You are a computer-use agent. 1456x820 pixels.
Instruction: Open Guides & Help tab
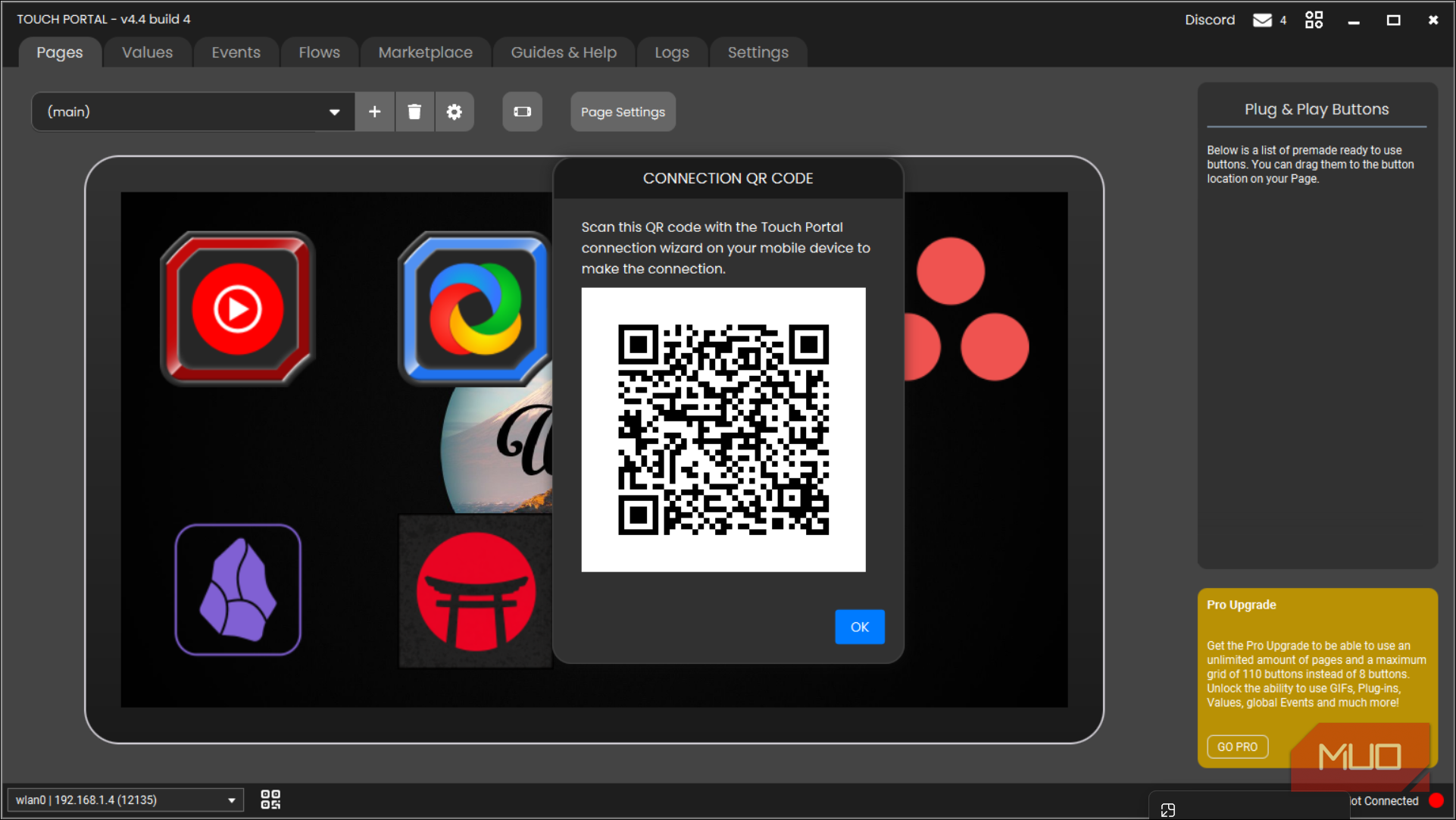coord(564,52)
